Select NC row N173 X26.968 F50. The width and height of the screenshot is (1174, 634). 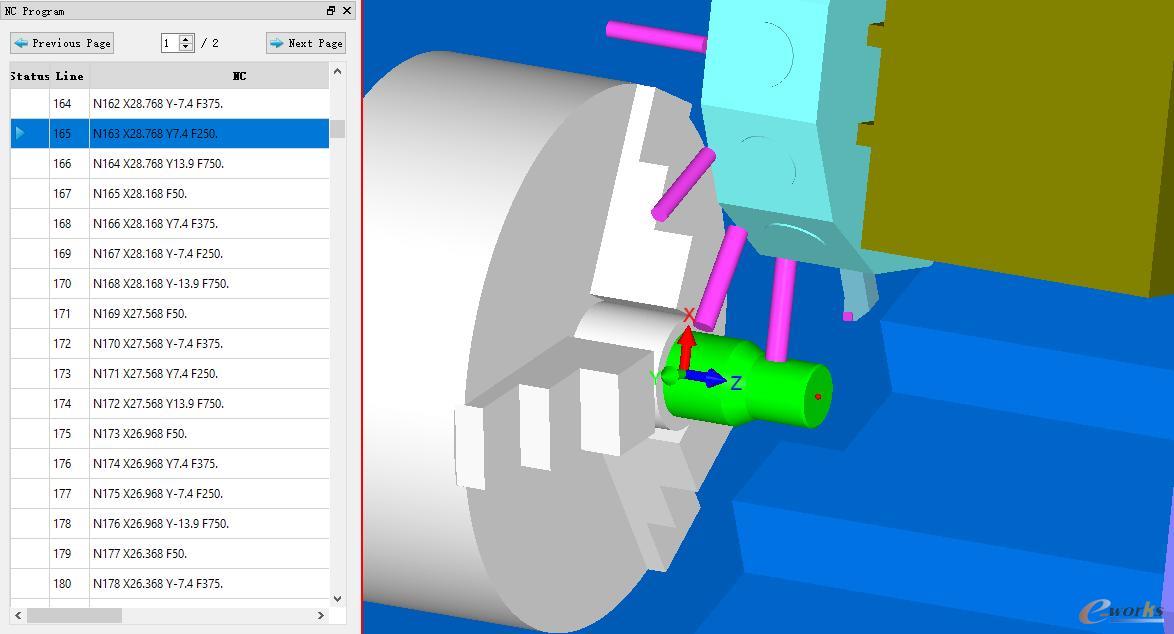[x=170, y=433]
